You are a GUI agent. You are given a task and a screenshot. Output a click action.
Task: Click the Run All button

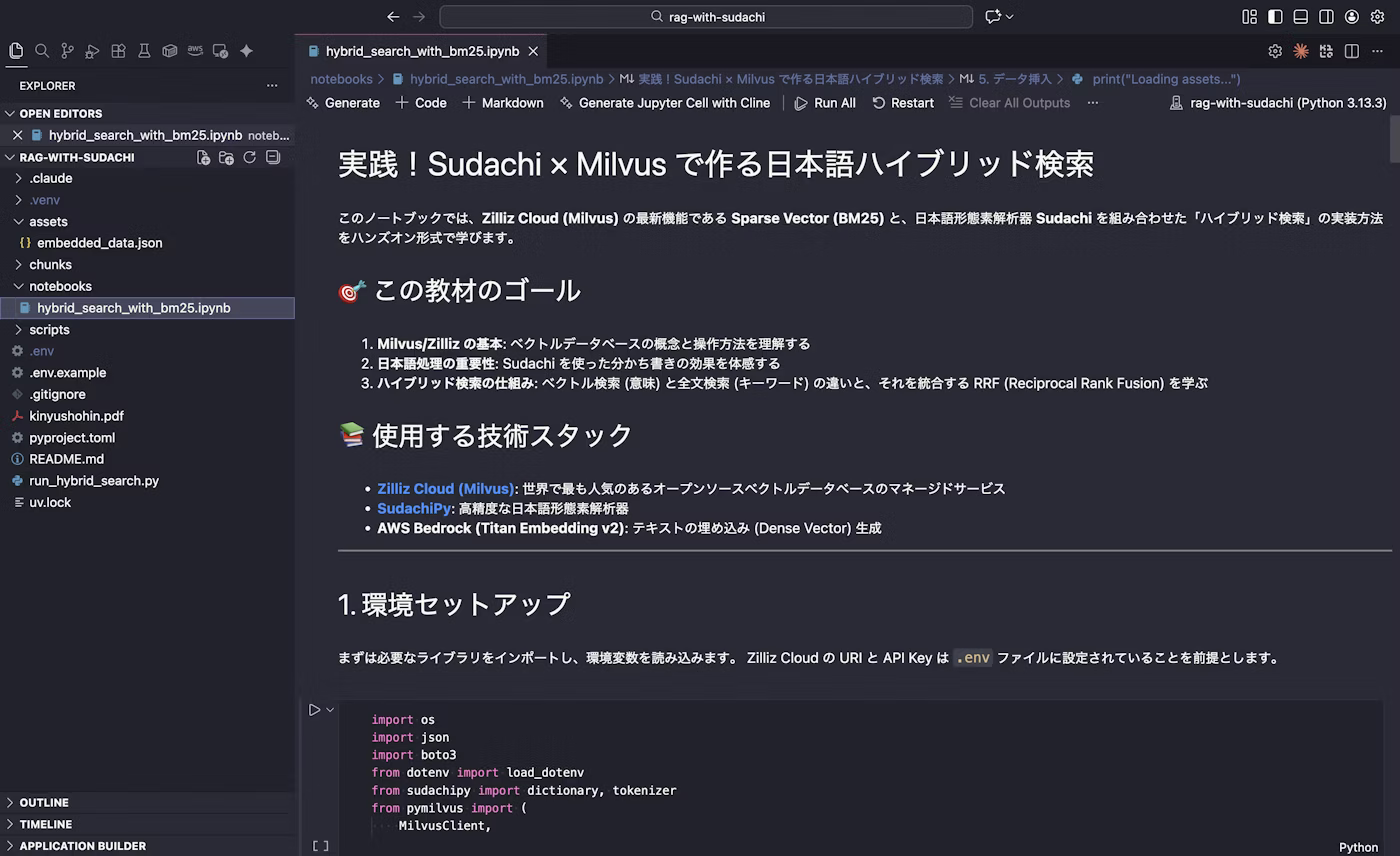pyautogui.click(x=825, y=103)
